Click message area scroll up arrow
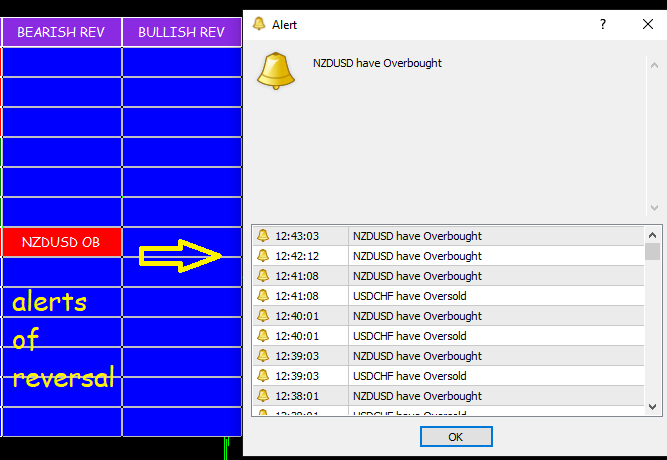 pos(654,66)
